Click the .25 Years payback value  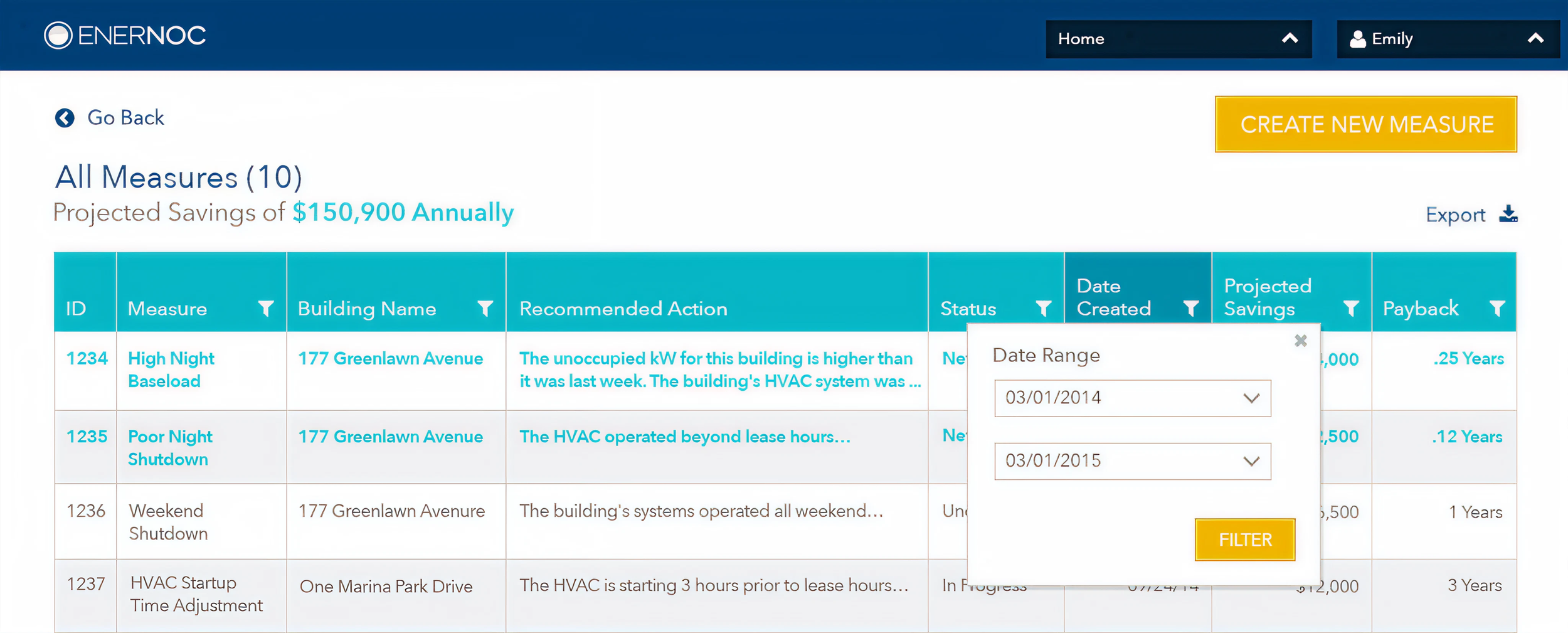(x=1468, y=358)
